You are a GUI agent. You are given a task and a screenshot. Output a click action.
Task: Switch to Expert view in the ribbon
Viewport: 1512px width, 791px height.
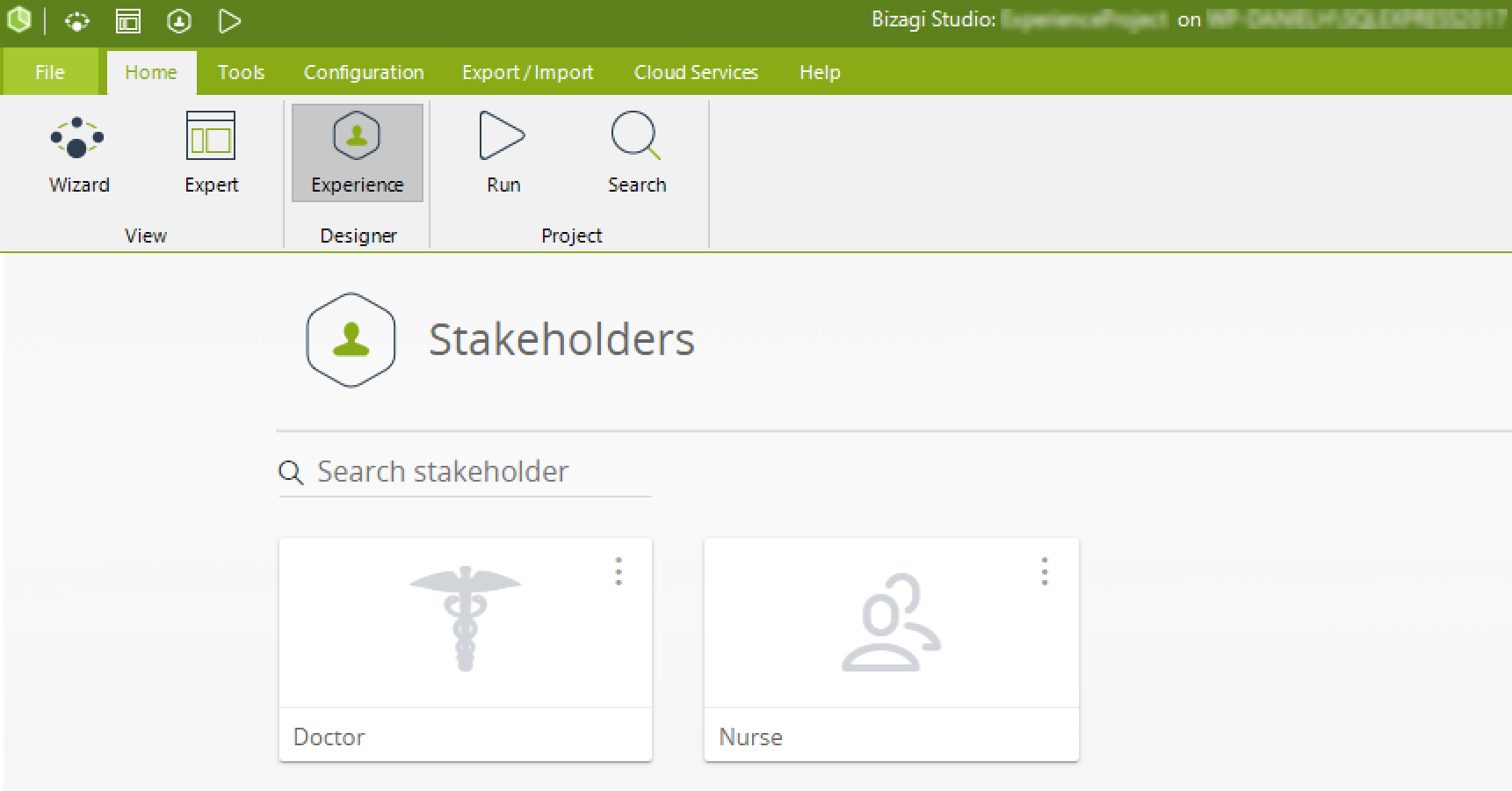[x=211, y=154]
